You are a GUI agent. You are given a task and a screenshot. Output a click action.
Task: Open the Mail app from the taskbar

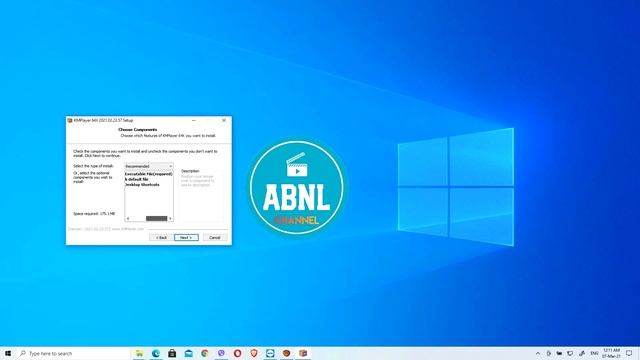tap(188, 353)
